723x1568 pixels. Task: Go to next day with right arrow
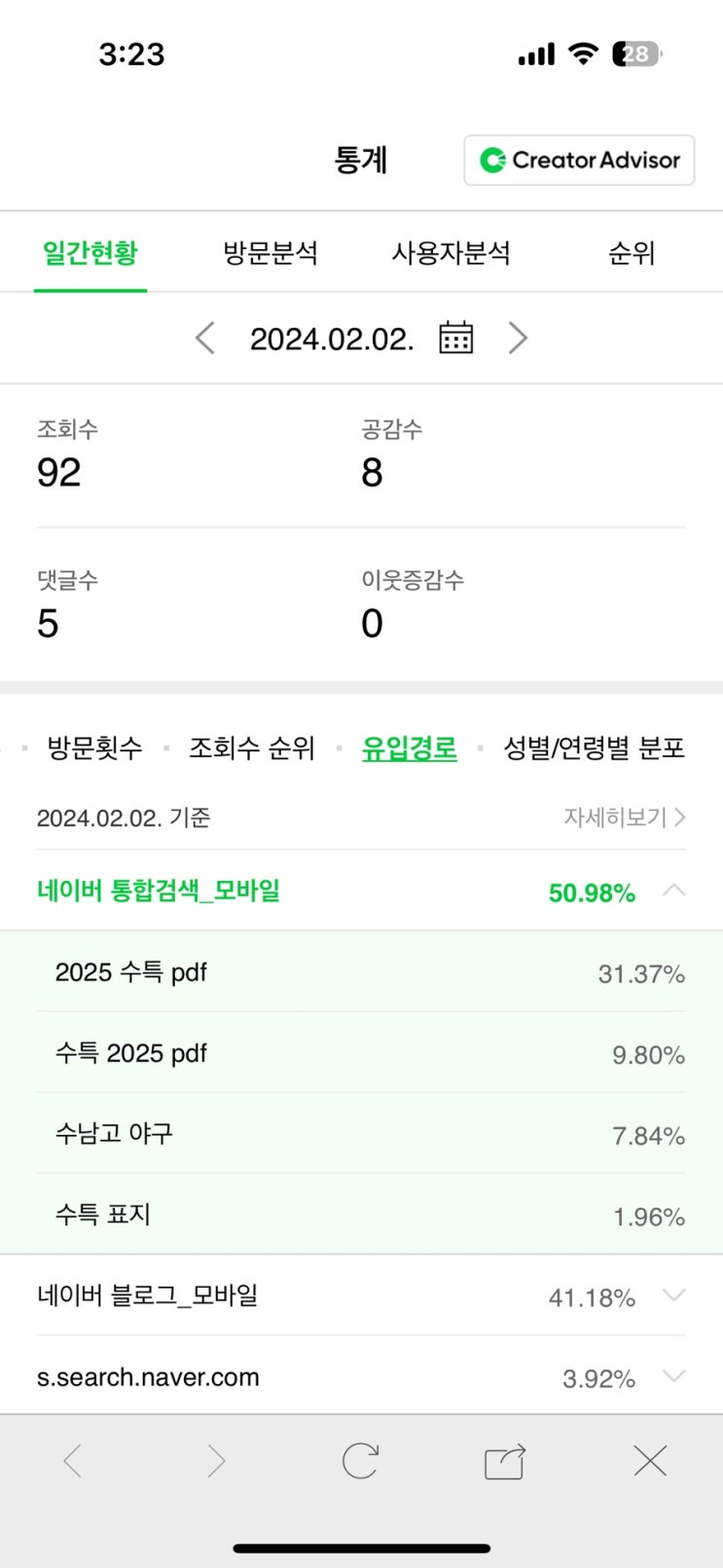coord(518,338)
